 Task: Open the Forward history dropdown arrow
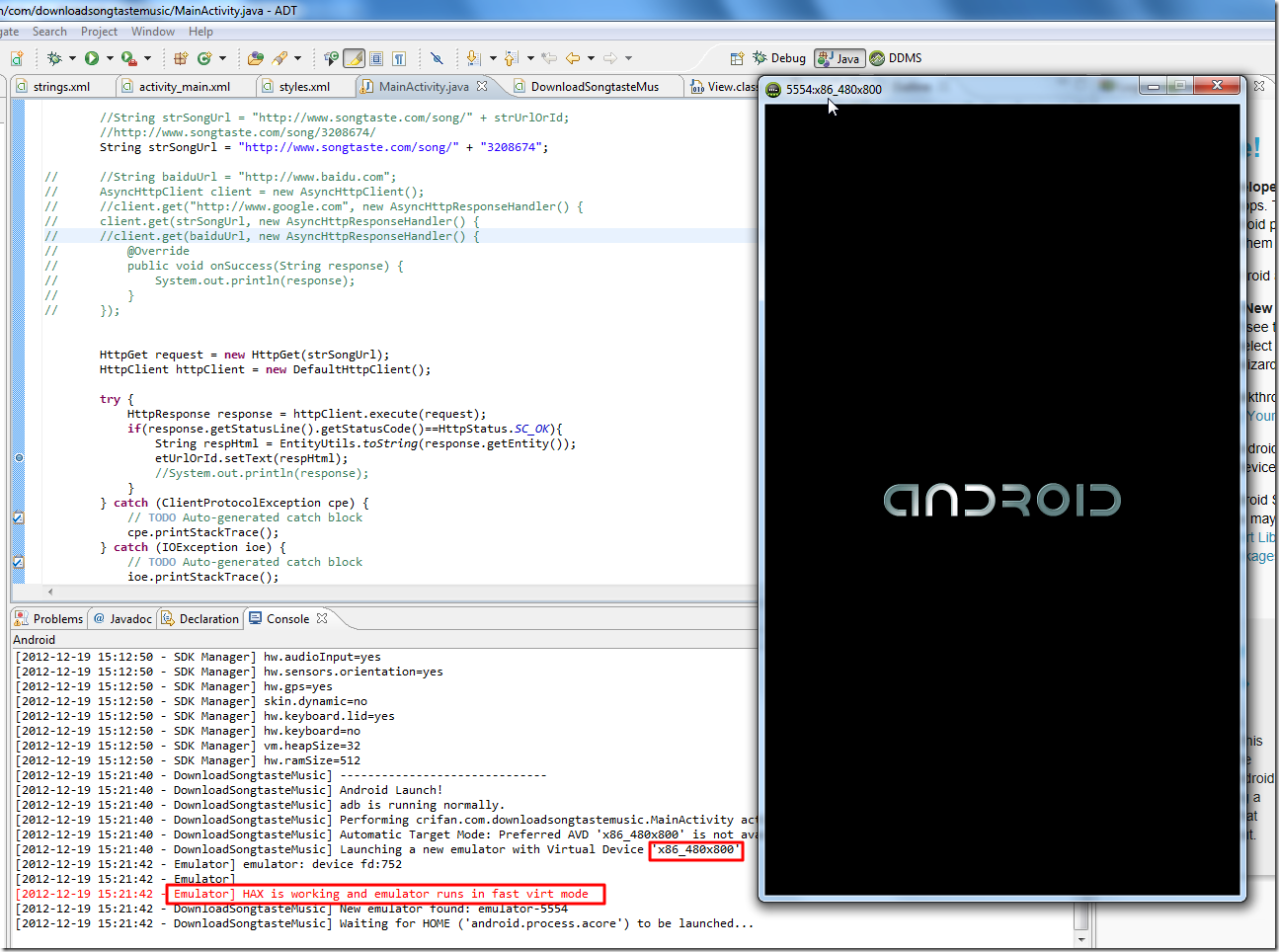pos(628,58)
